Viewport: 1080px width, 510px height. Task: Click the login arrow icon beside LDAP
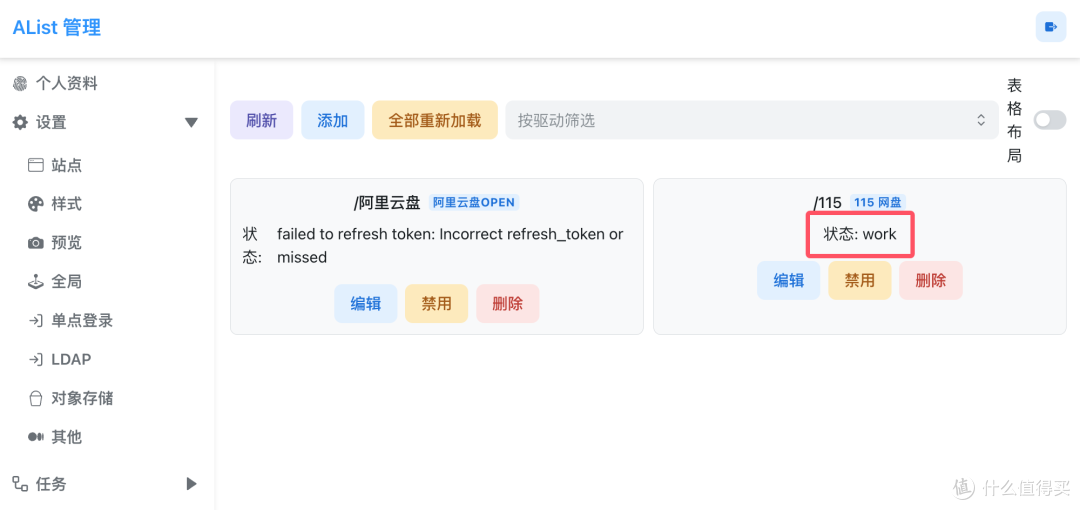(x=35, y=359)
